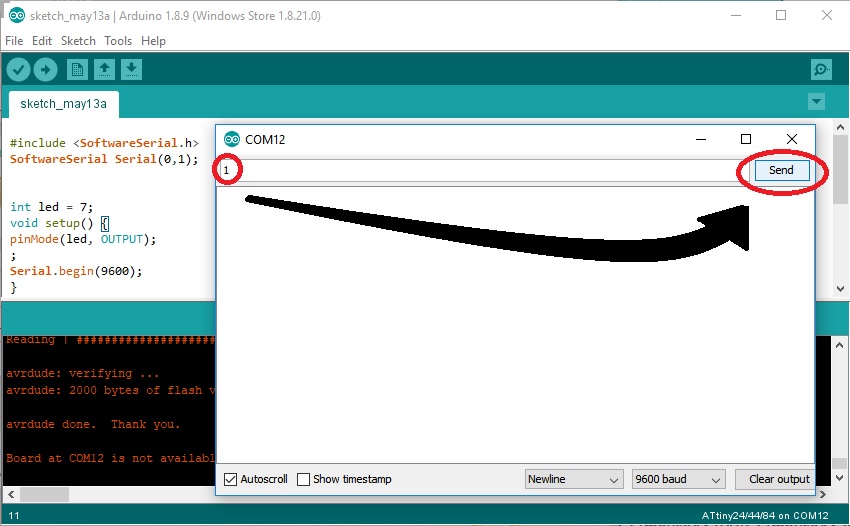Open the Serial Monitor magnifier icon
The width and height of the screenshot is (850, 526).
pos(821,69)
